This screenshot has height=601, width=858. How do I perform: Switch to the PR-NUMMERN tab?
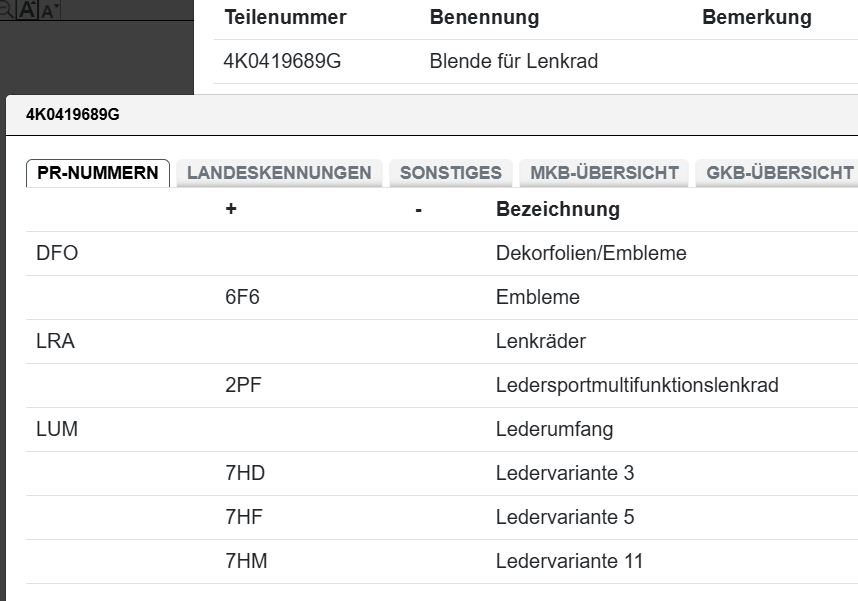pyautogui.click(x=97, y=173)
